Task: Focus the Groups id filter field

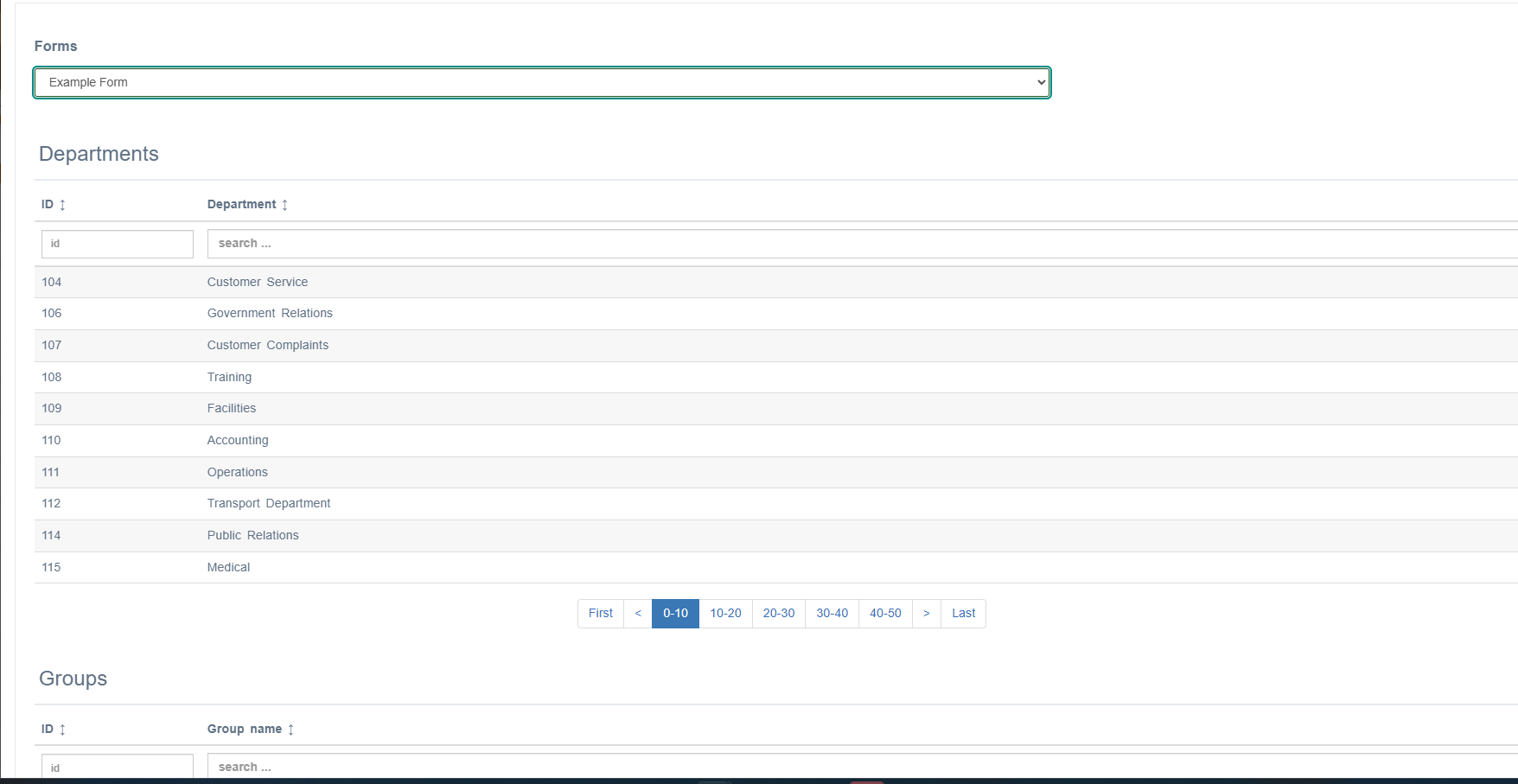Action: (x=118, y=766)
